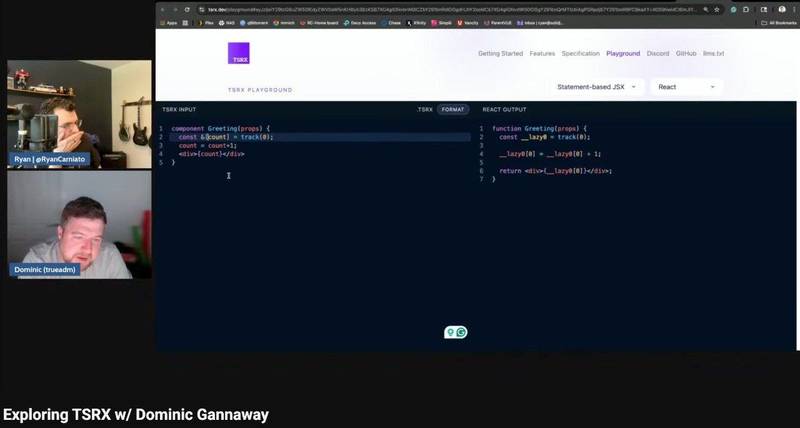Open the Simplii bookmark
The width and height of the screenshot is (800, 428).
coord(441,23)
